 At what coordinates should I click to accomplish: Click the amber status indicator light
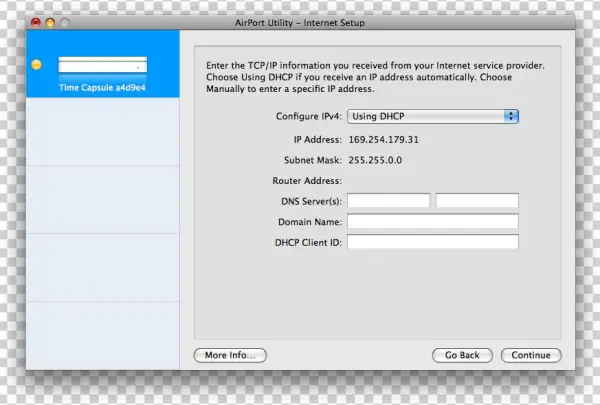tap(36, 65)
